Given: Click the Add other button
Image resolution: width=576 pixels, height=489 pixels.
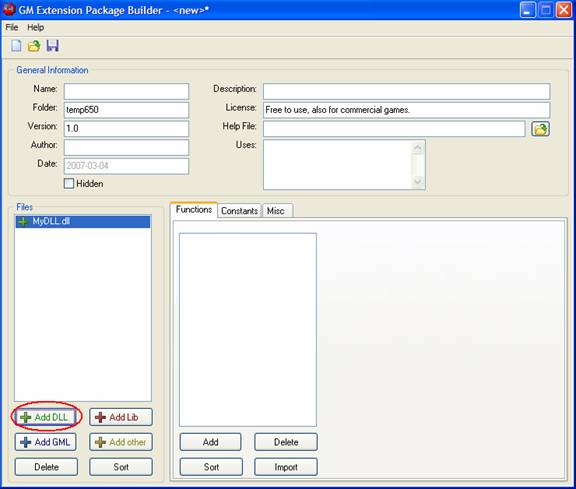Looking at the screenshot, I should click(121, 442).
